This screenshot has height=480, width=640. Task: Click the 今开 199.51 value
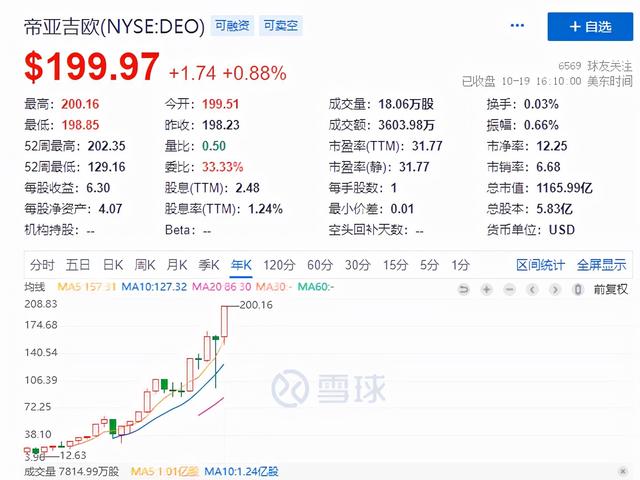point(220,104)
